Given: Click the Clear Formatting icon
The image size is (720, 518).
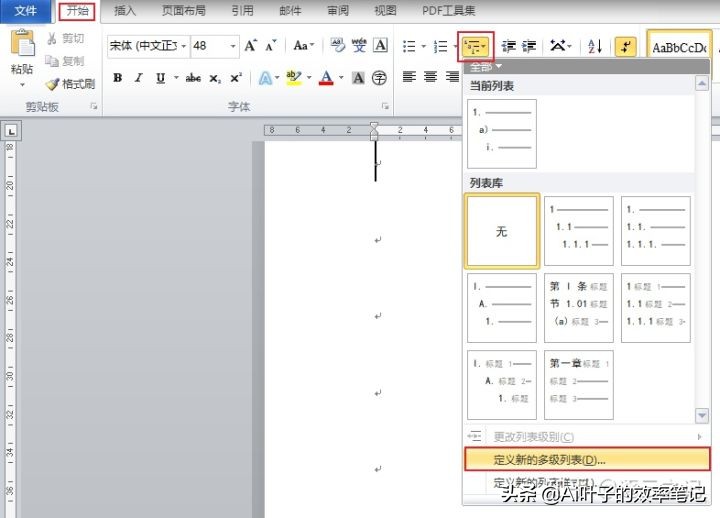Looking at the screenshot, I should [338, 45].
